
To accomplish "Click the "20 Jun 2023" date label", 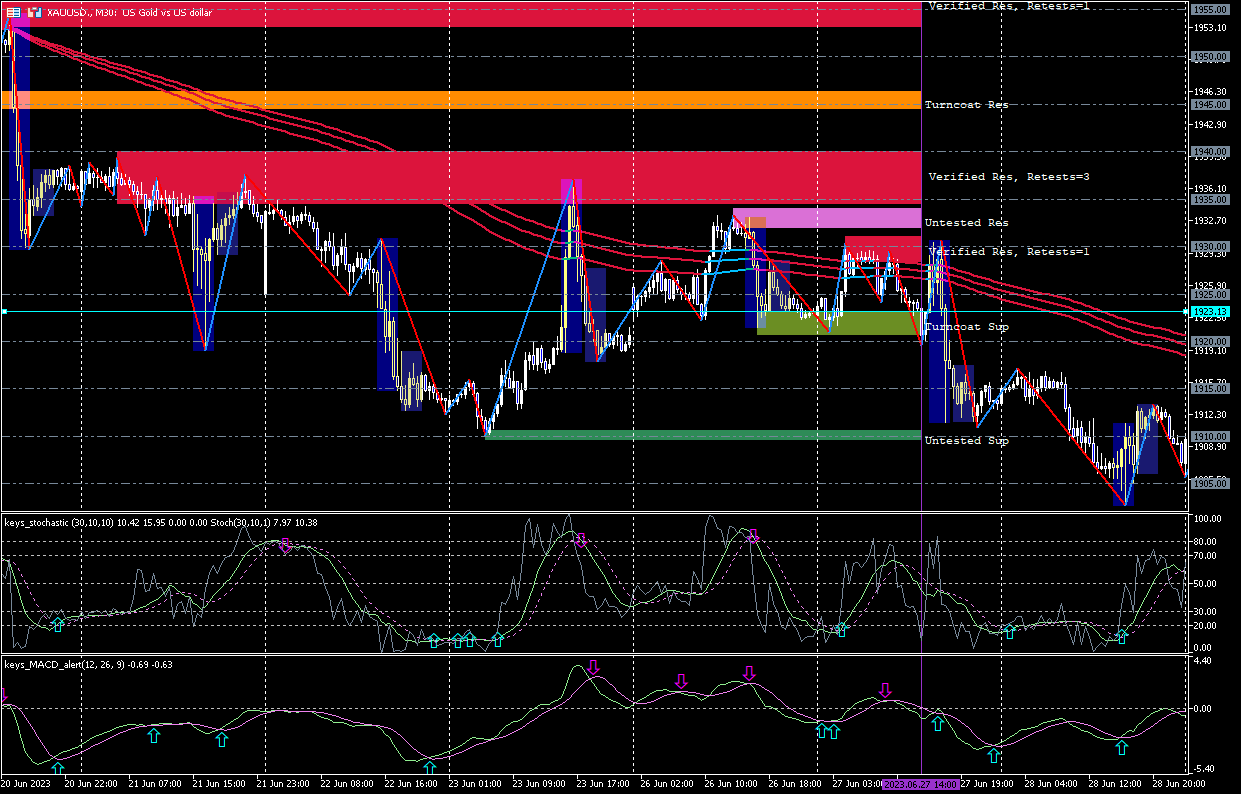I will 27,785.
